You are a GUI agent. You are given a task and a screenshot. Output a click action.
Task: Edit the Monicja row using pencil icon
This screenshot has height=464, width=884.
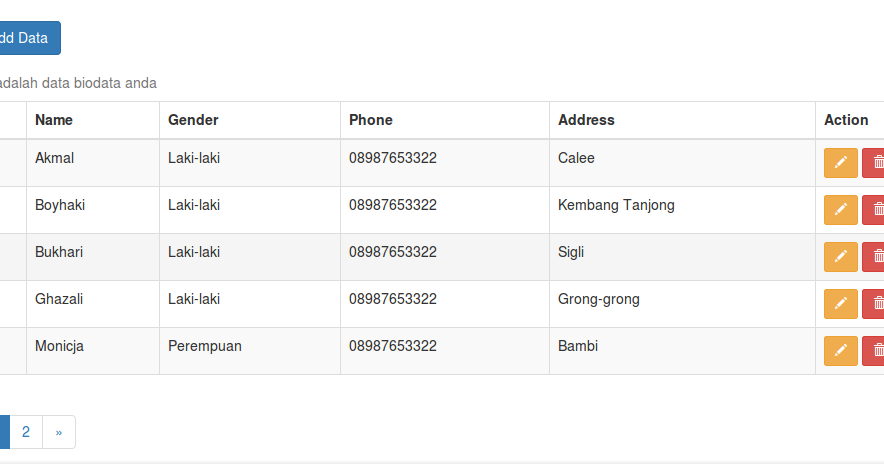point(840,351)
